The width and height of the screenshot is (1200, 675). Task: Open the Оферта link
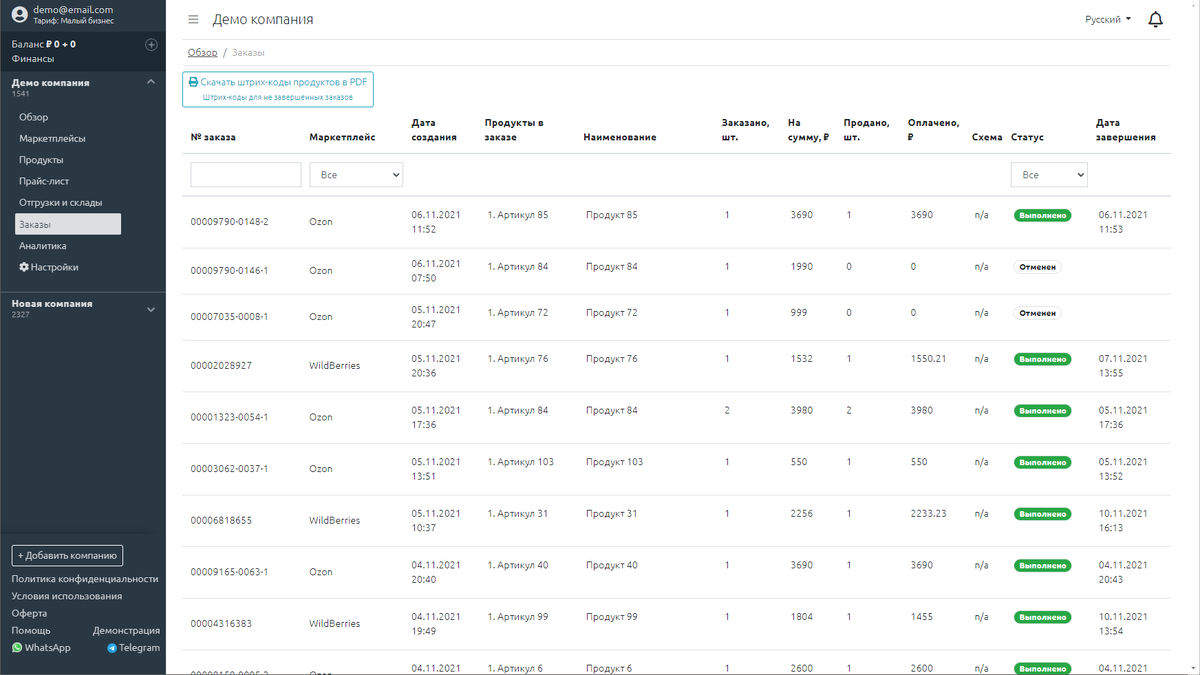[29, 613]
